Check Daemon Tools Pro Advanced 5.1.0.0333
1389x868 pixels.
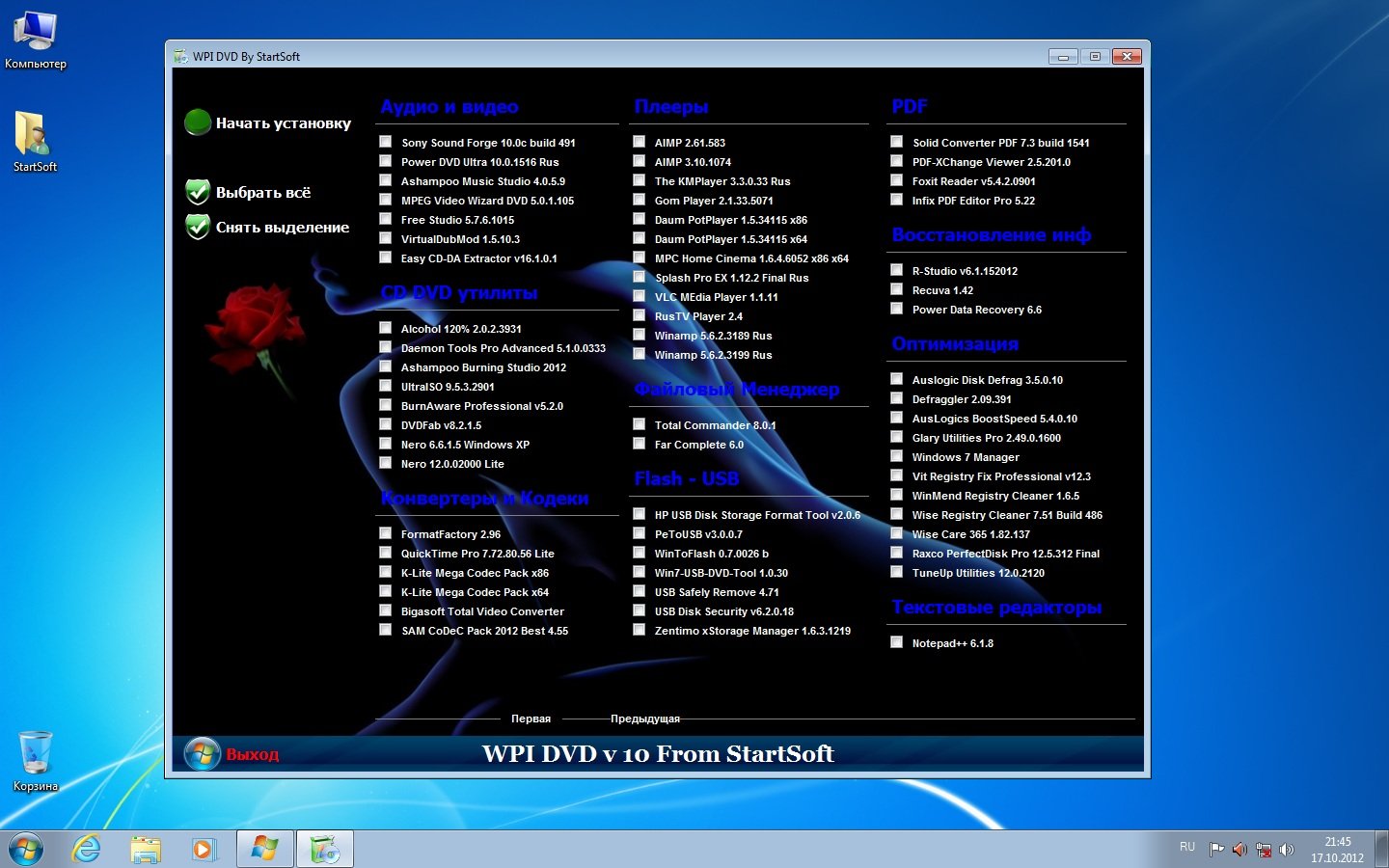pyautogui.click(x=385, y=346)
